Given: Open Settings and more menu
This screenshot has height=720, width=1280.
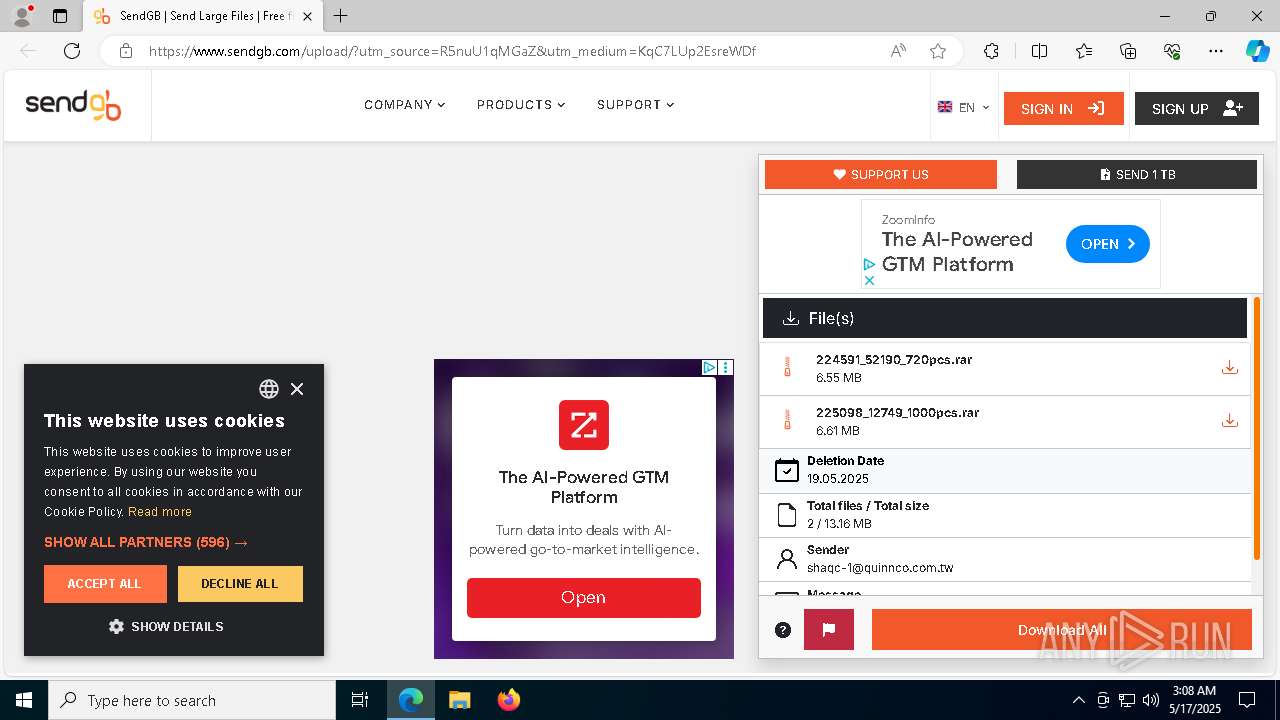Looking at the screenshot, I should pos(1216,51).
